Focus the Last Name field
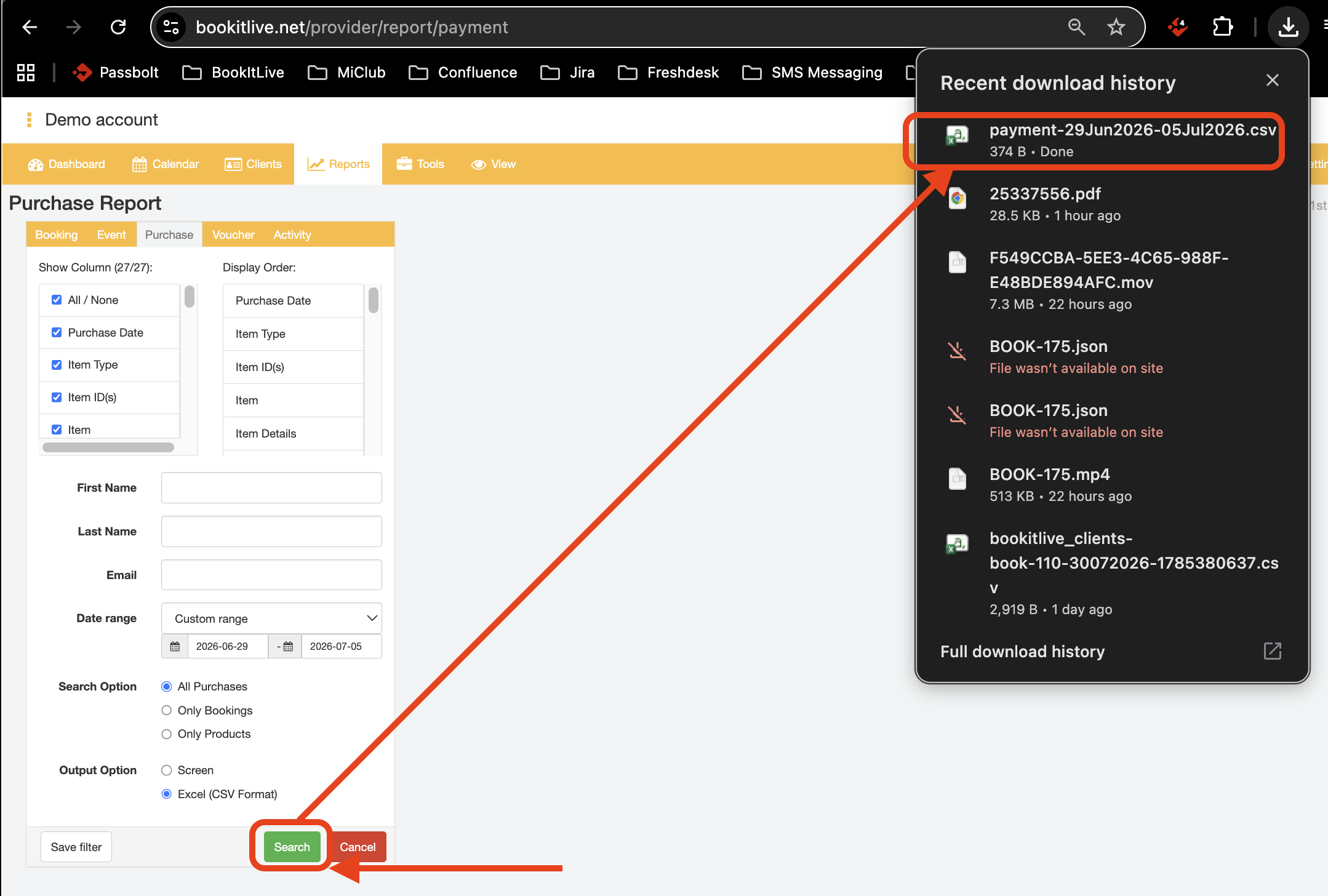 (271, 531)
